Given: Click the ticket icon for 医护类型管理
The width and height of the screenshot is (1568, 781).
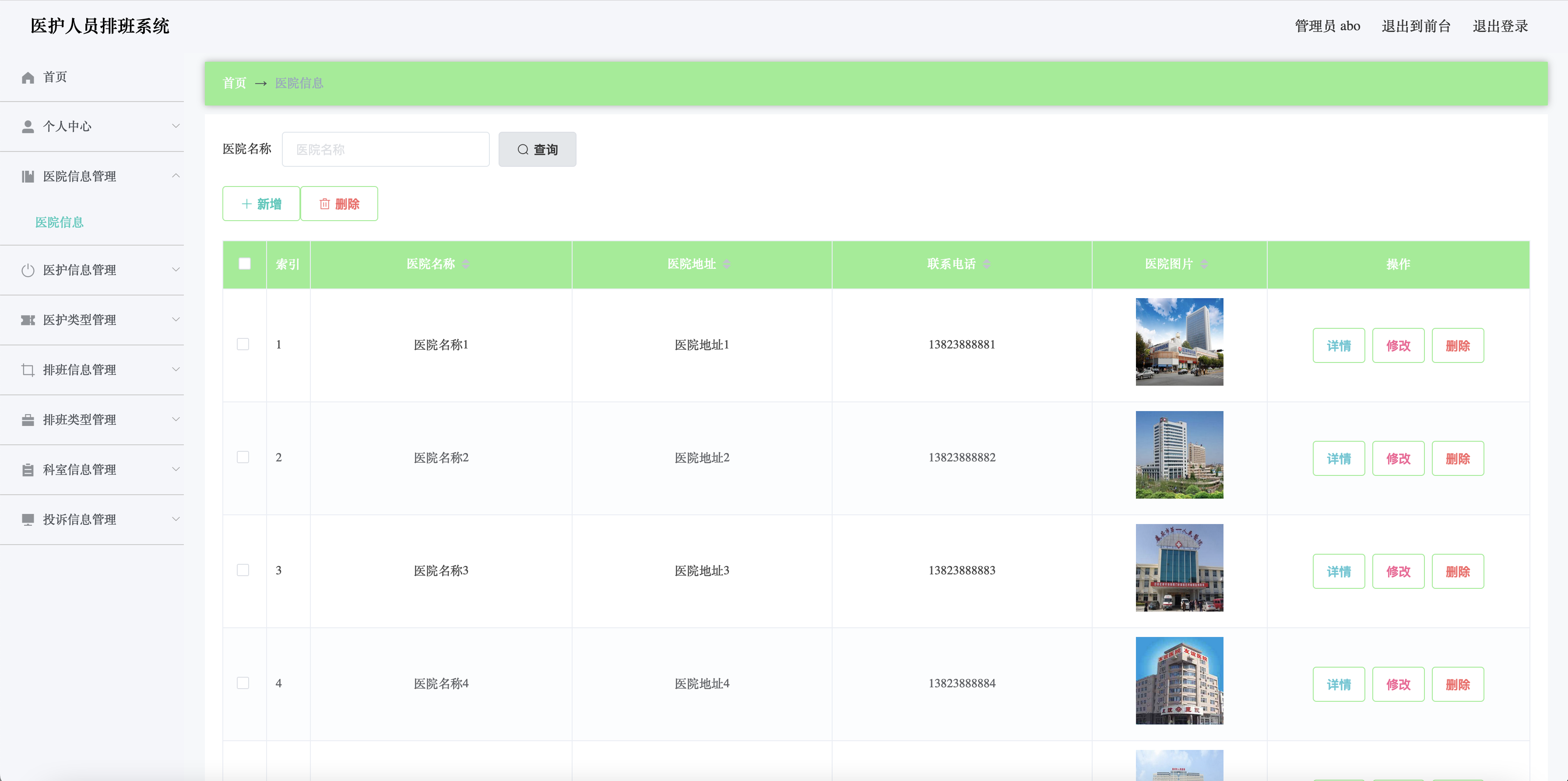Looking at the screenshot, I should pos(28,320).
